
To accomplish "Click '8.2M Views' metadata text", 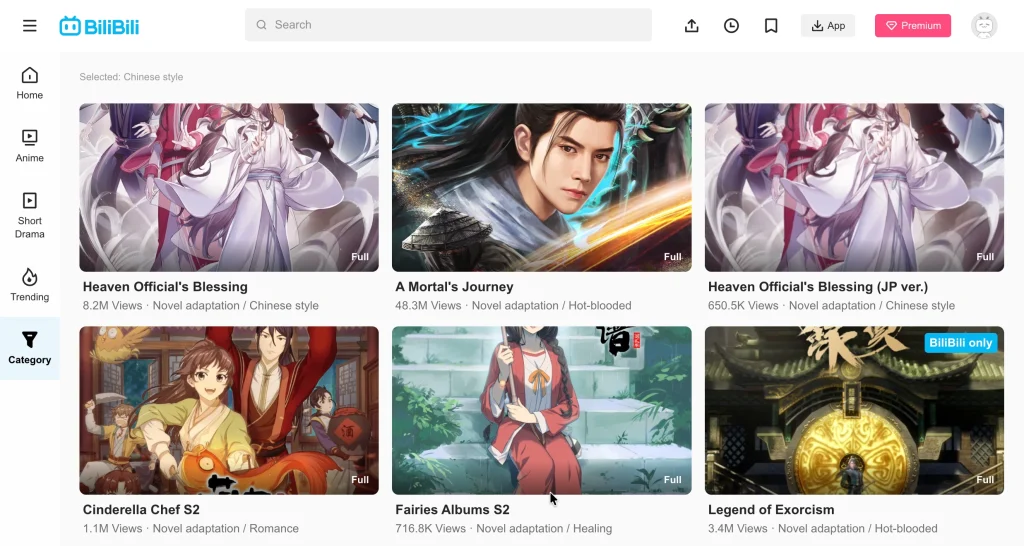I will pos(112,306).
